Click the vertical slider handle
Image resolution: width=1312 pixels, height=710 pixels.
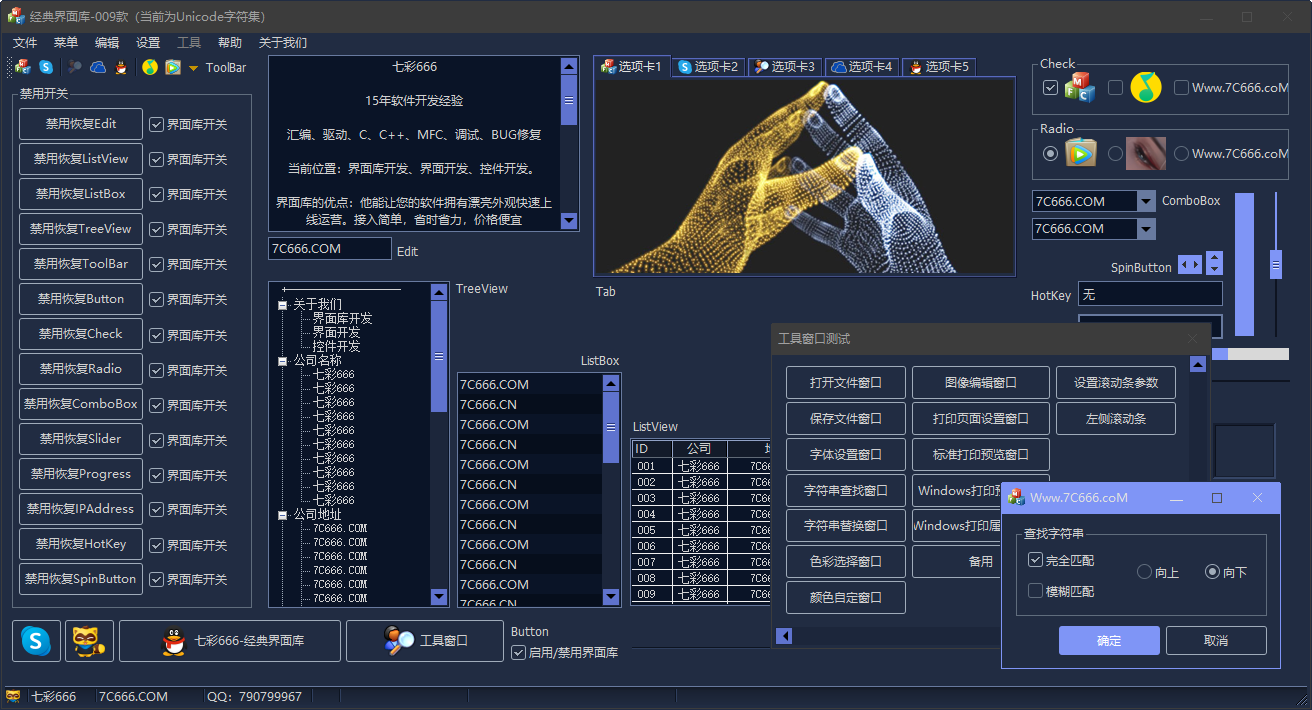pyautogui.click(x=1276, y=265)
